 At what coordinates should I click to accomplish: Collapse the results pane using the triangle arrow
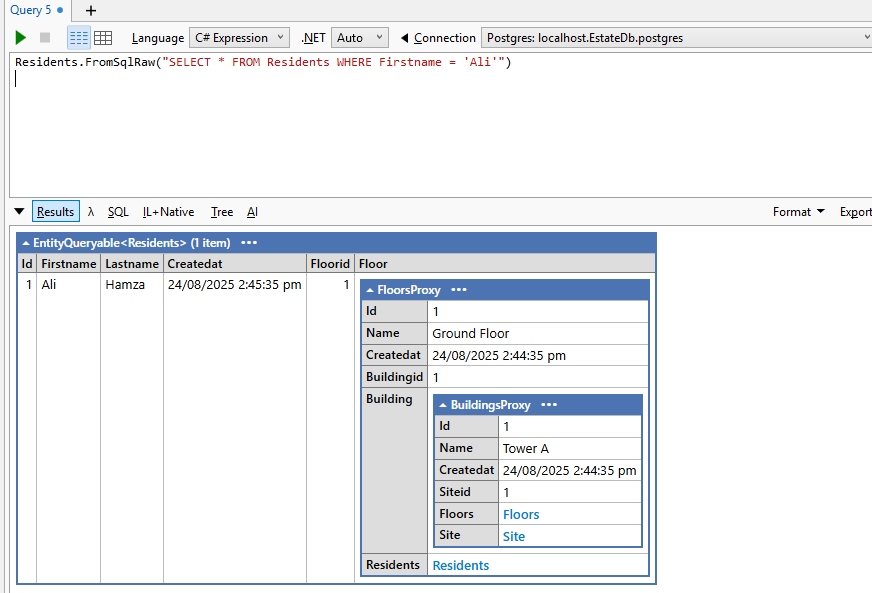18,211
